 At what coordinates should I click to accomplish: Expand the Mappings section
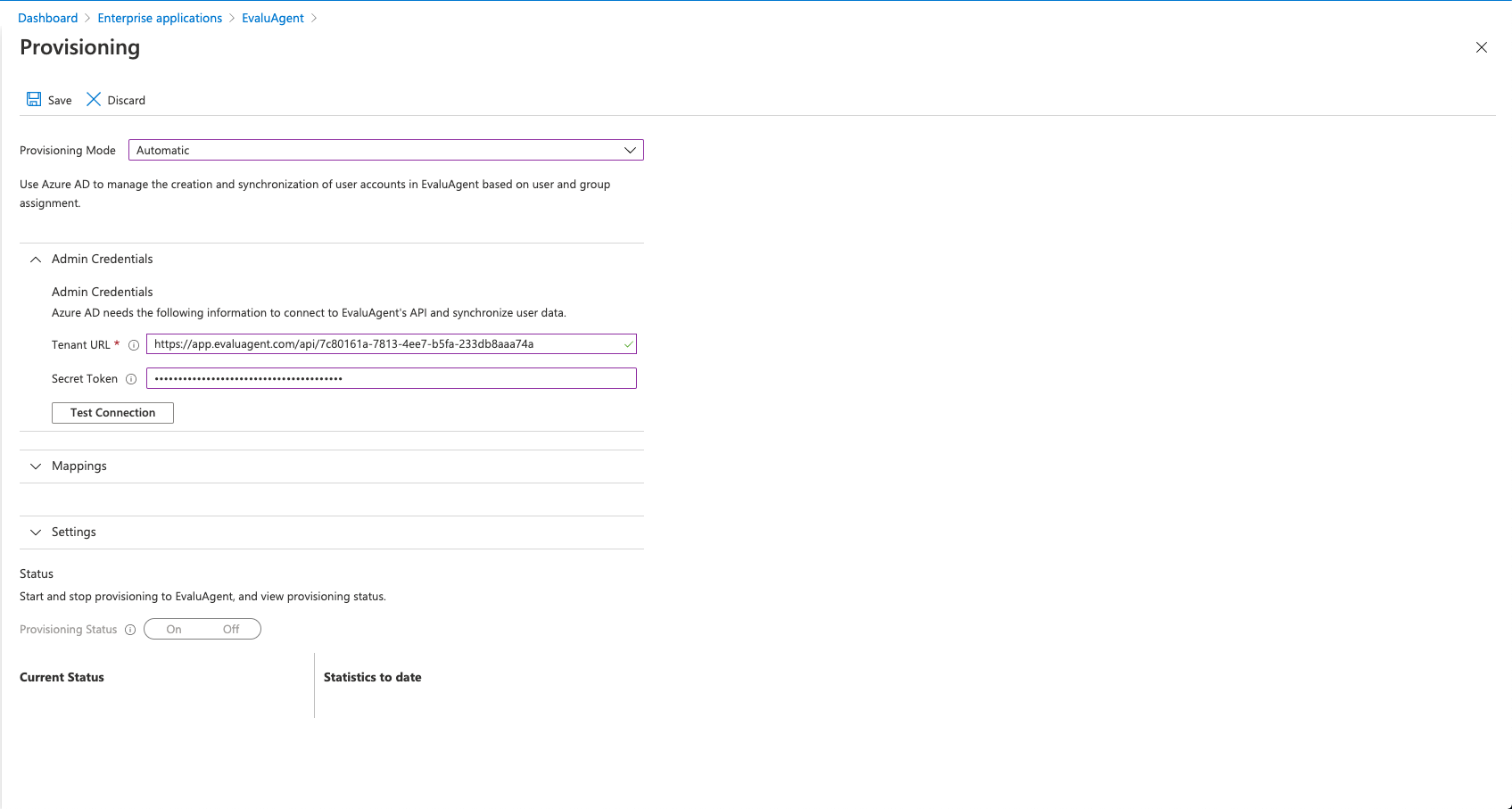36,466
